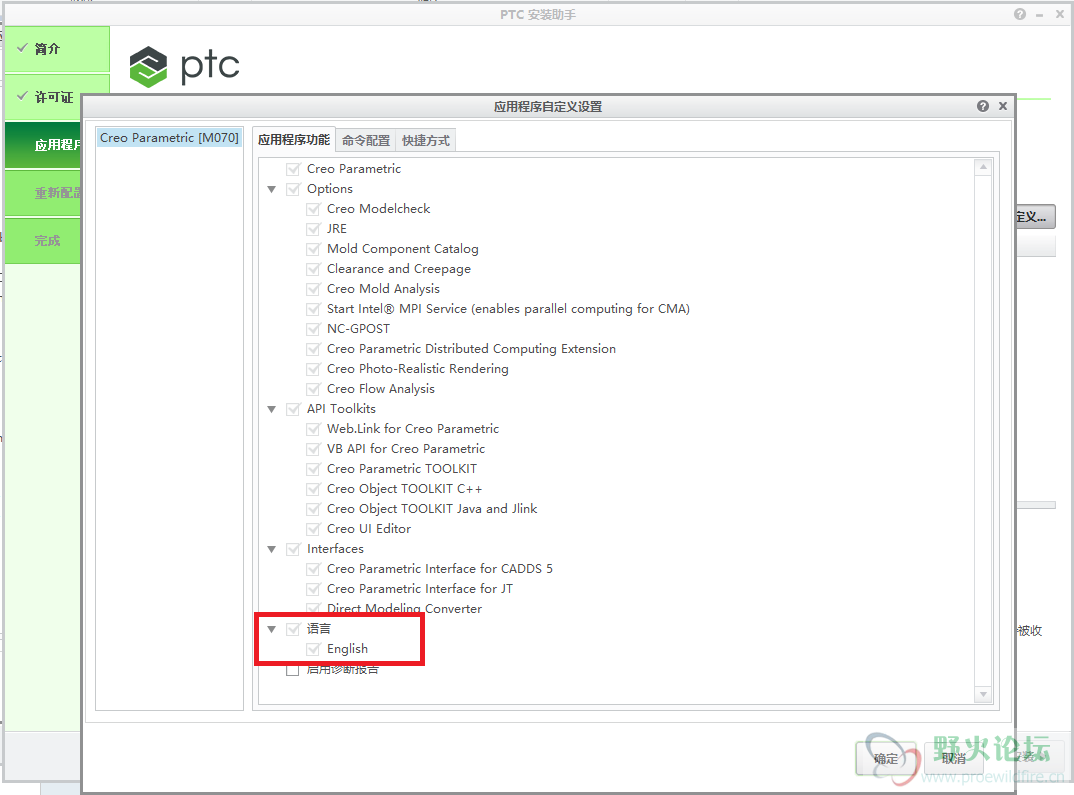Close the 应用程序自定义设置 dialog
This screenshot has height=795, width=1074.
(x=1003, y=106)
